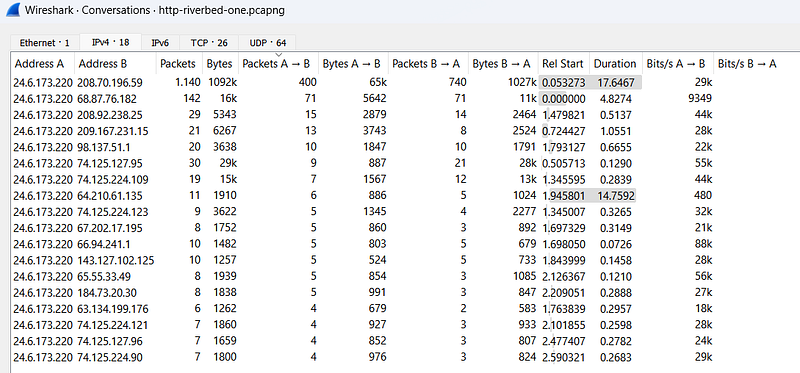Open the UDP · 64 tab

click(267, 42)
